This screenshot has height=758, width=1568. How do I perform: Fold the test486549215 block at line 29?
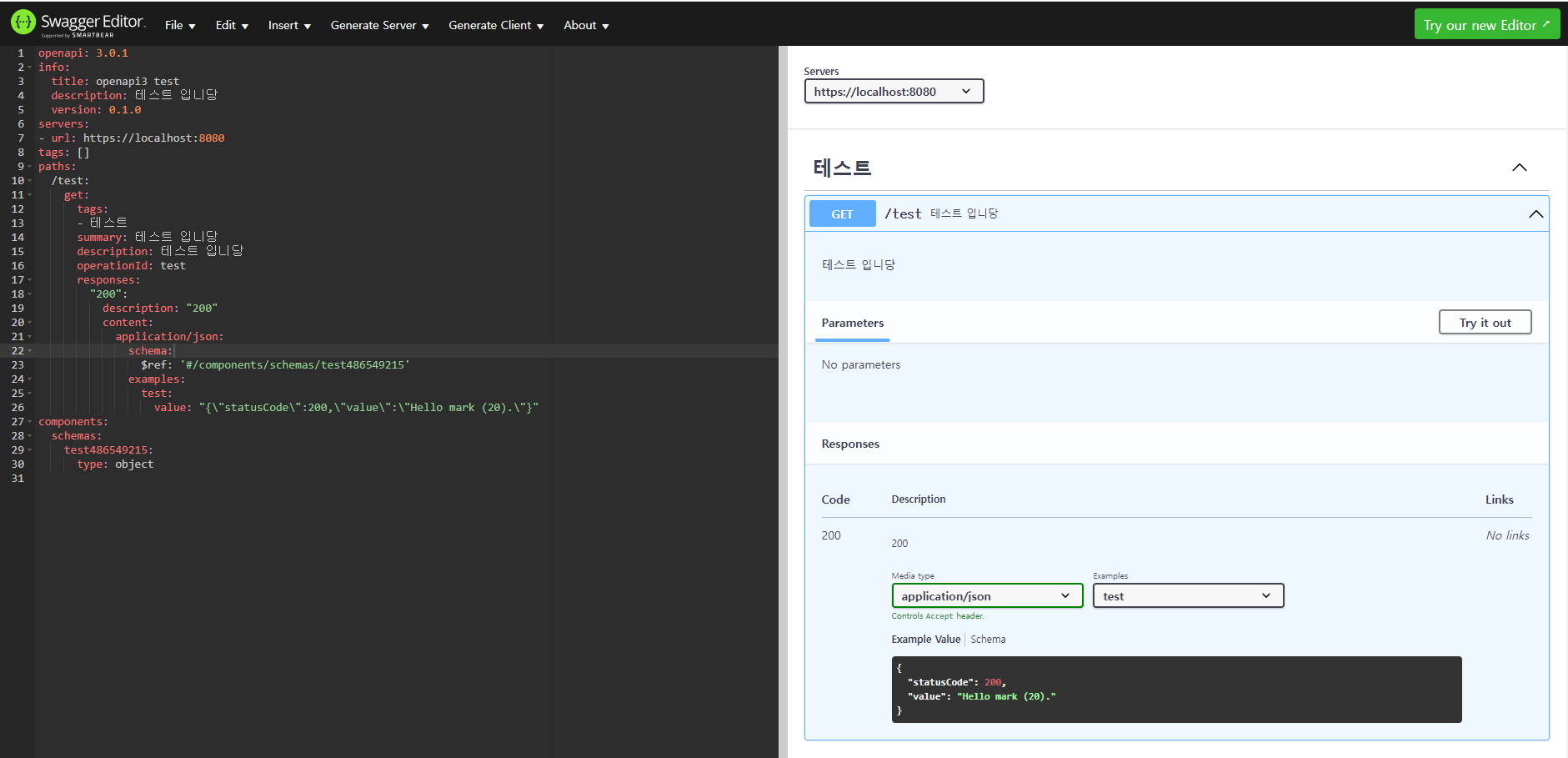click(30, 450)
